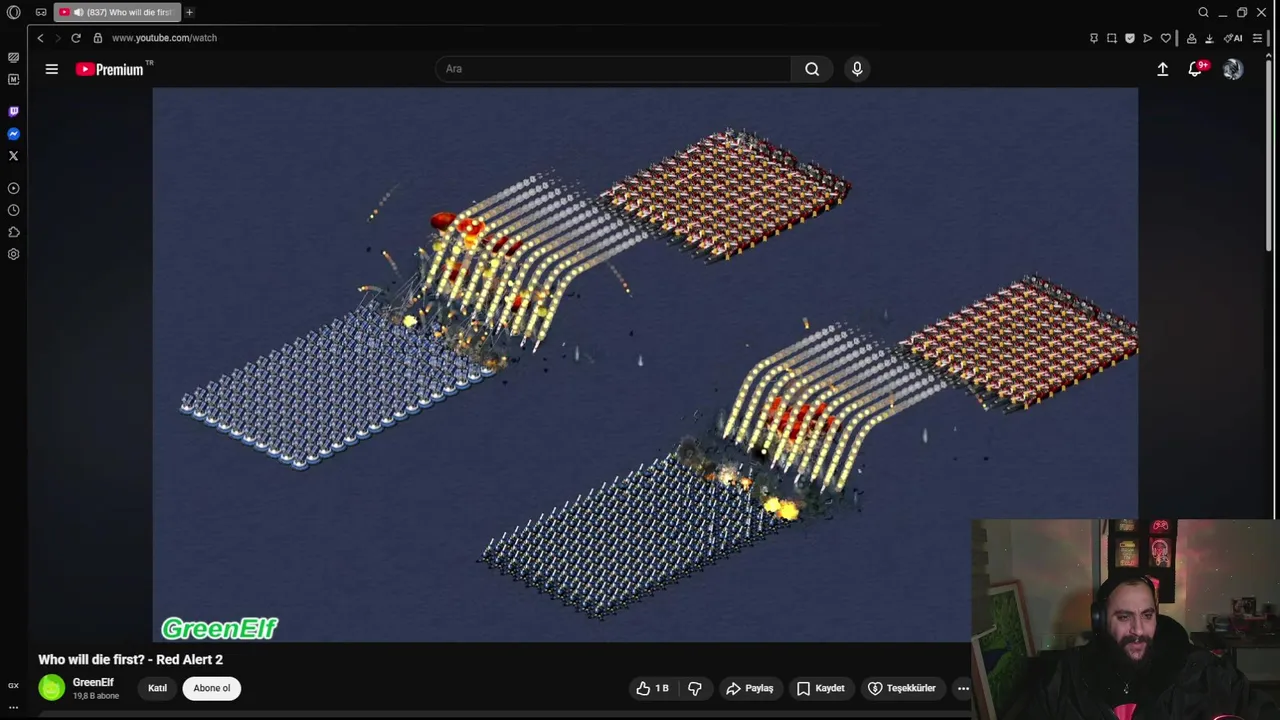Open History clock in sidebar
Viewport: 1280px width, 720px height.
point(13,210)
